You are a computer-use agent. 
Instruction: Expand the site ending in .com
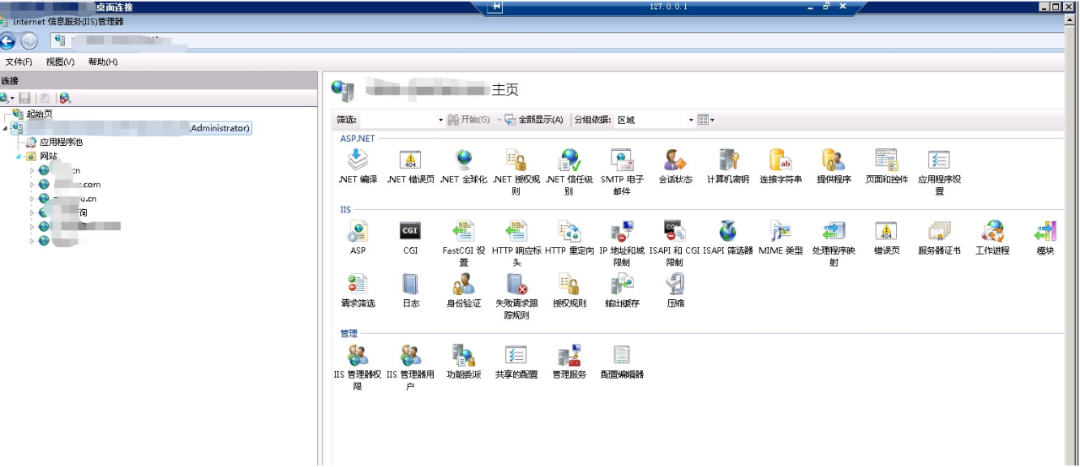tap(32, 185)
